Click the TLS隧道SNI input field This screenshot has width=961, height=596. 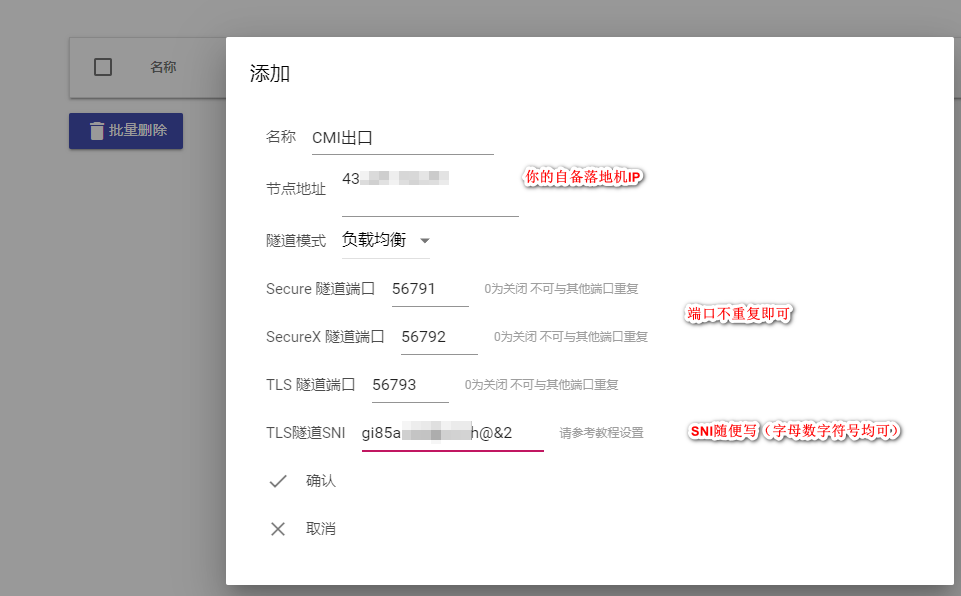(x=452, y=434)
